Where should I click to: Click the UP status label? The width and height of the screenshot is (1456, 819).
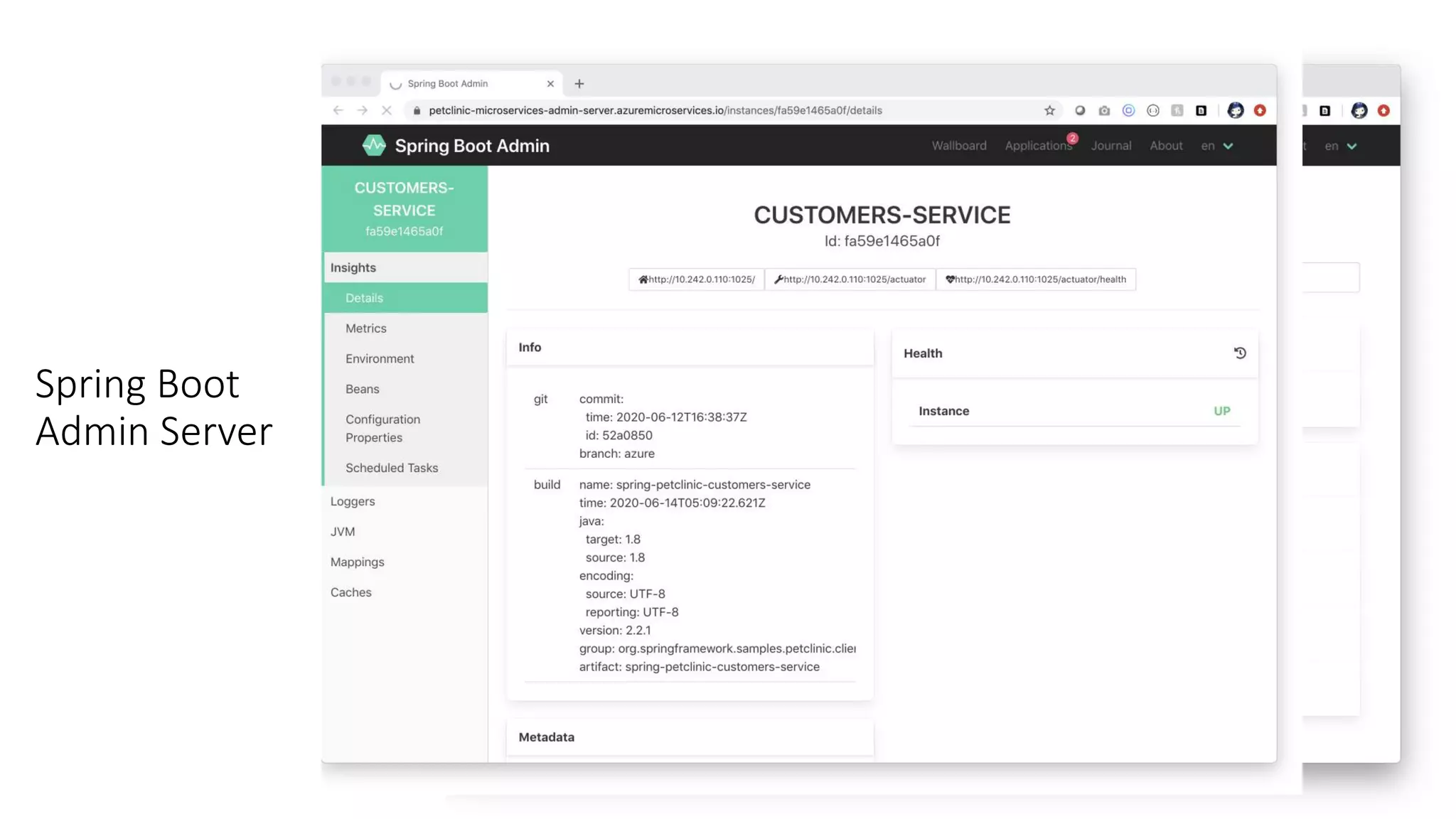(x=1222, y=411)
